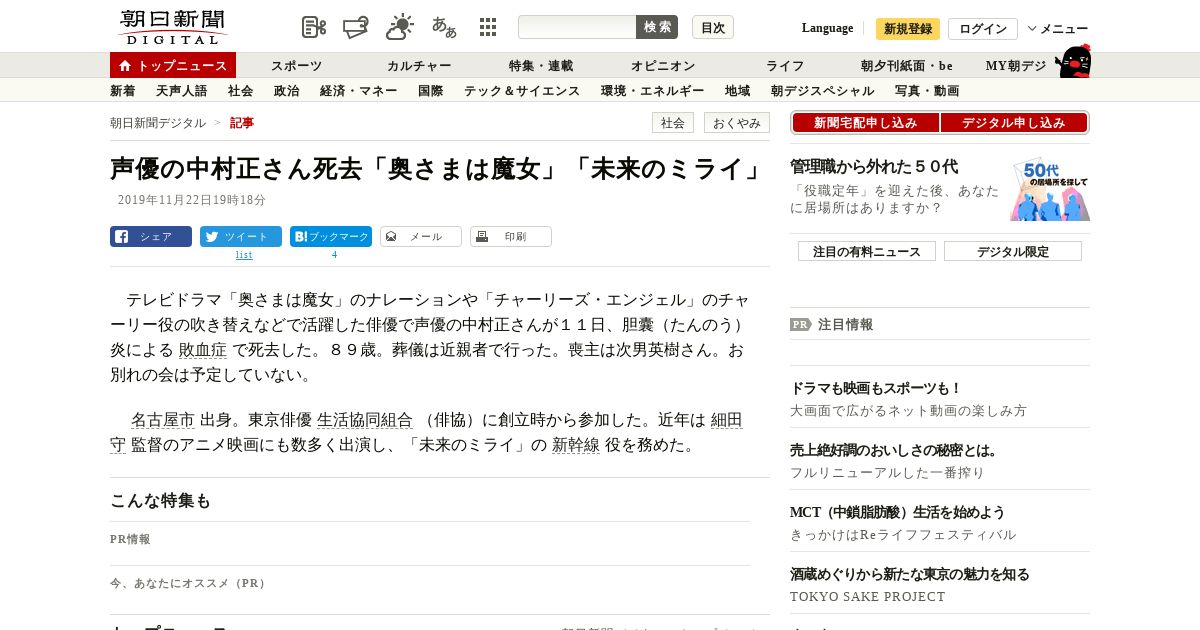Select 地域 in the sub navigation

click(738, 91)
